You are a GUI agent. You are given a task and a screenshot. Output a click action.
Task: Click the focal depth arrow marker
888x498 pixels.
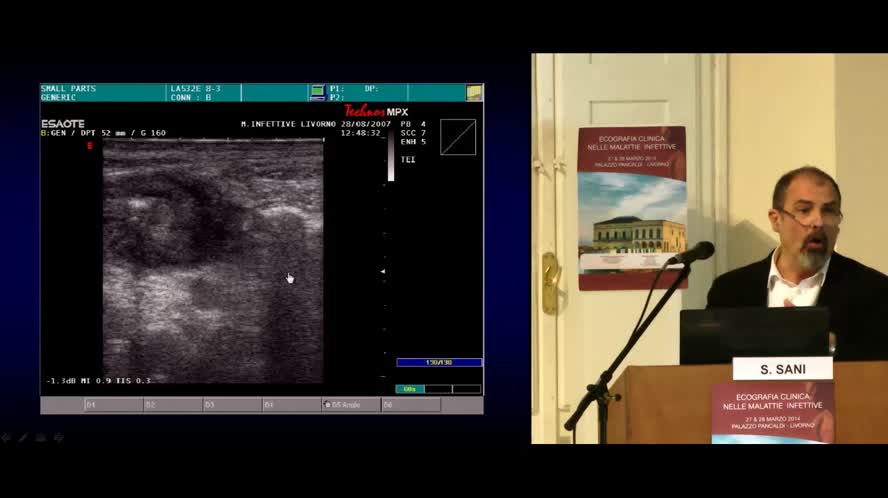coord(382,271)
